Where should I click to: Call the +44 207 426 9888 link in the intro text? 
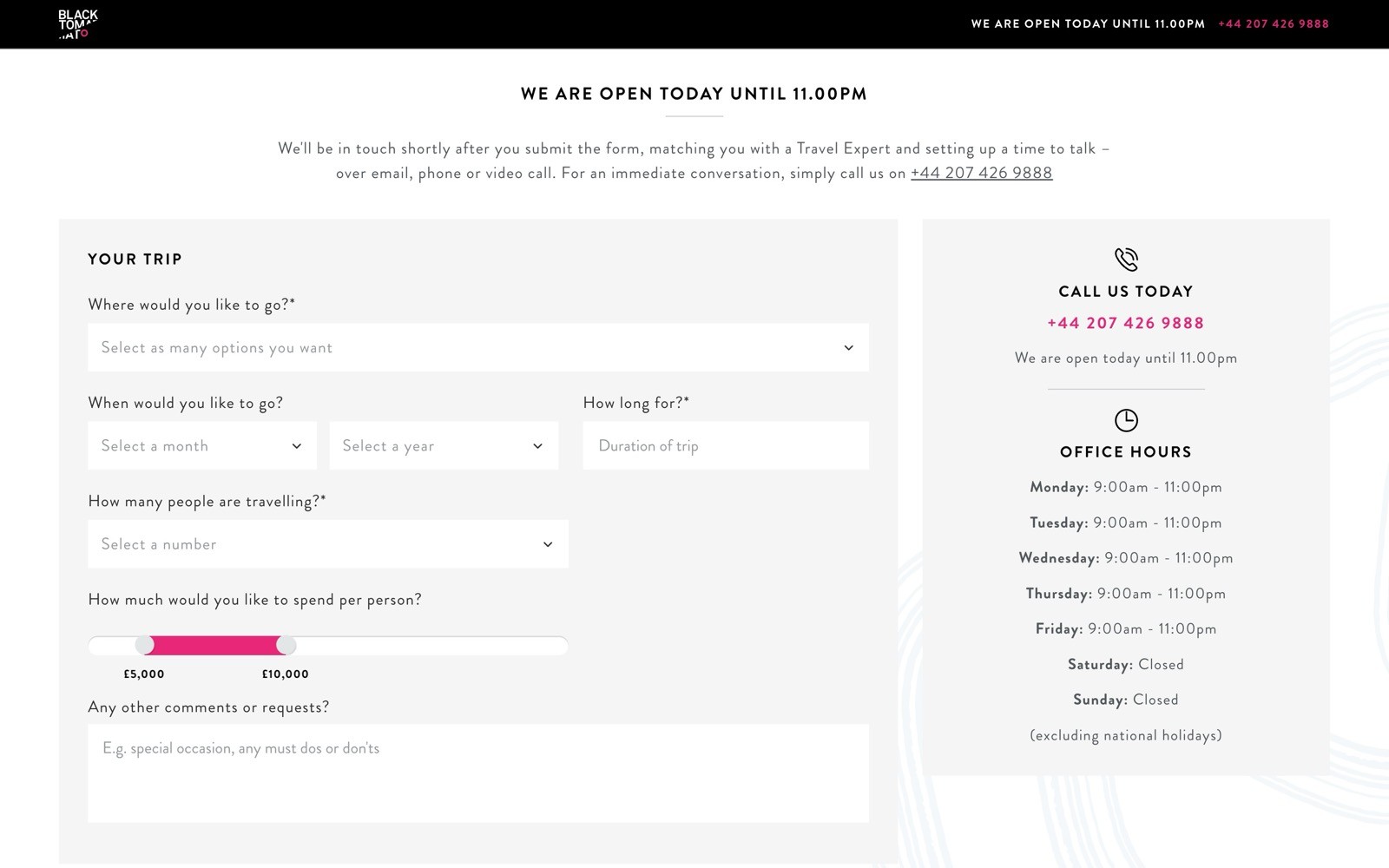(x=981, y=173)
